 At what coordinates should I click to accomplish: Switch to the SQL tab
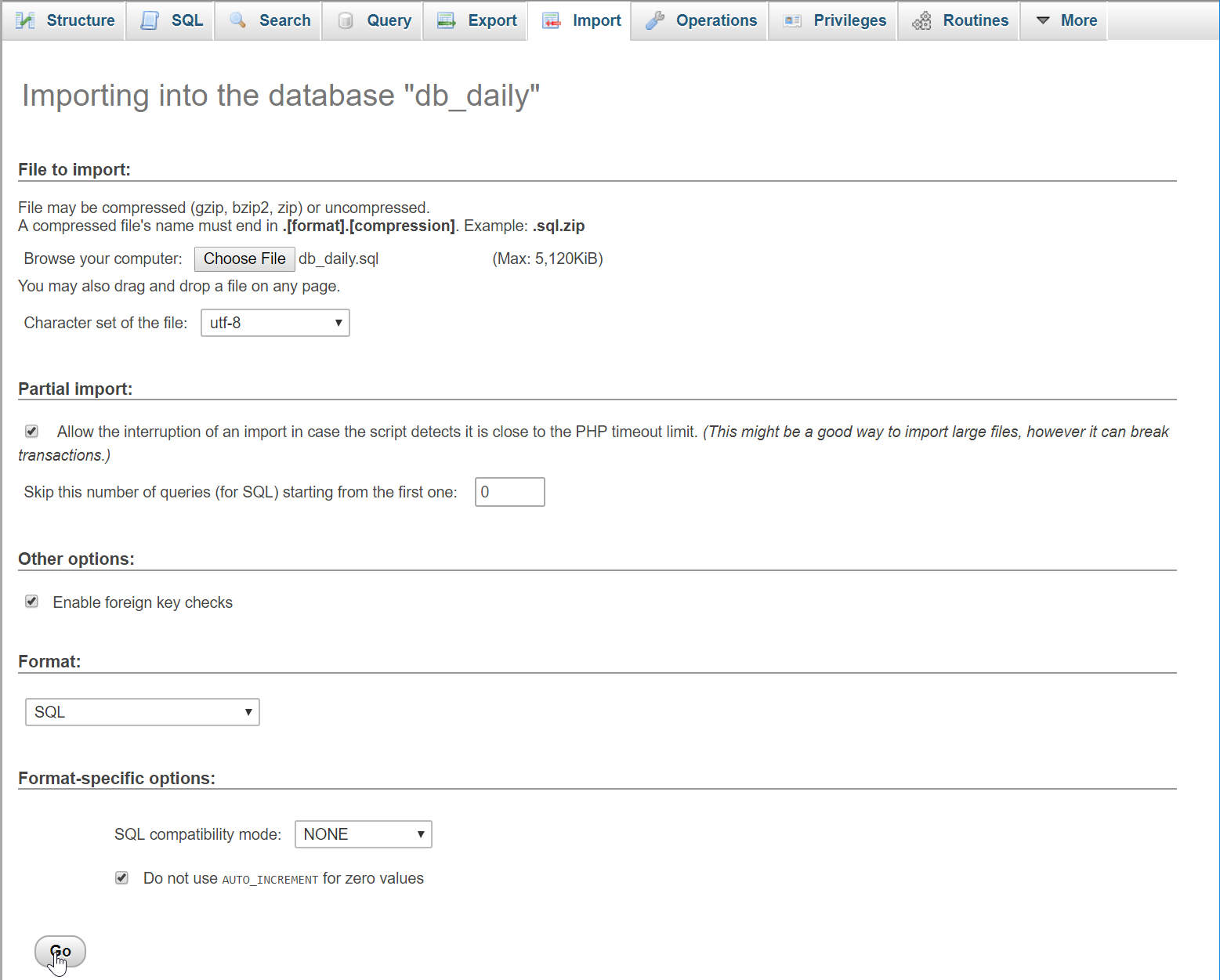pos(171,20)
